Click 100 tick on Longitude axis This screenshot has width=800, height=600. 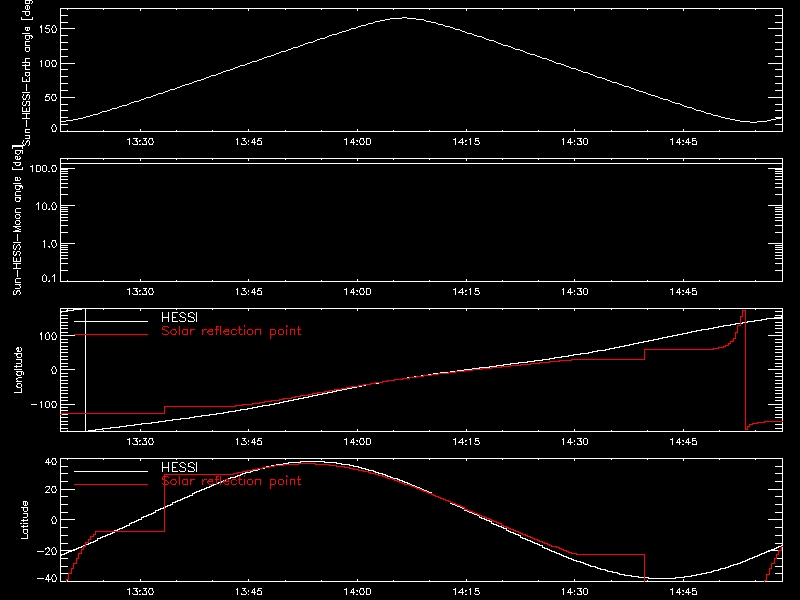tap(49, 336)
